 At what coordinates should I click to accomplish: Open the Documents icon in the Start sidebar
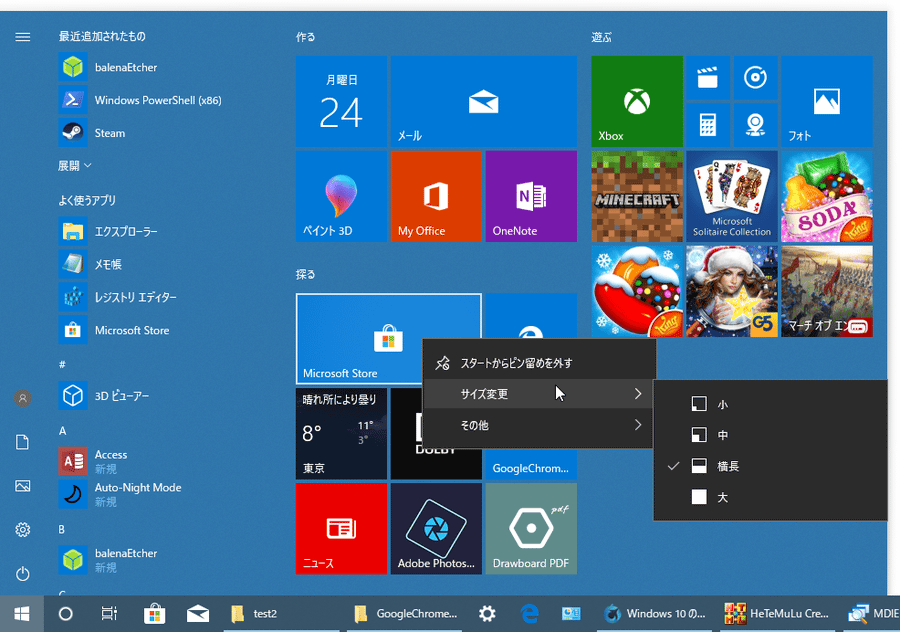tap(23, 442)
